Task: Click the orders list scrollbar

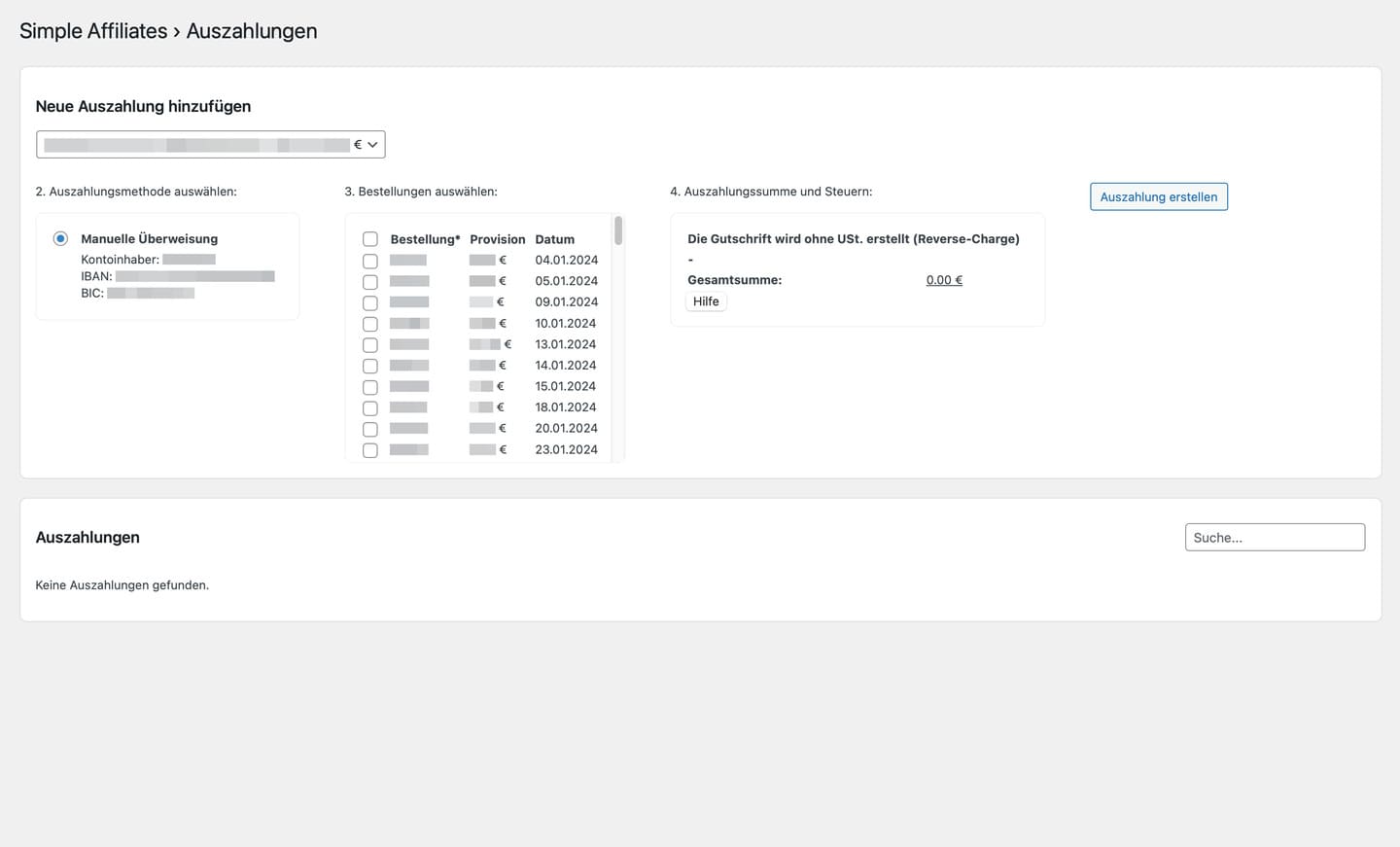Action: pos(618,231)
